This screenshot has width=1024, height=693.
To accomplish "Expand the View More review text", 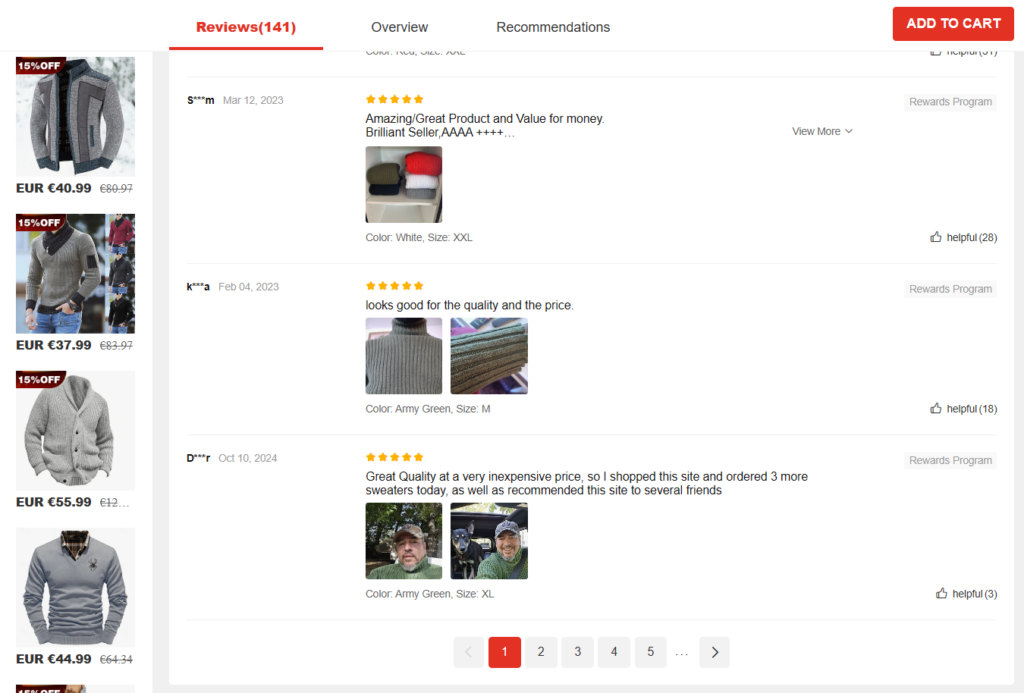I will coord(822,131).
